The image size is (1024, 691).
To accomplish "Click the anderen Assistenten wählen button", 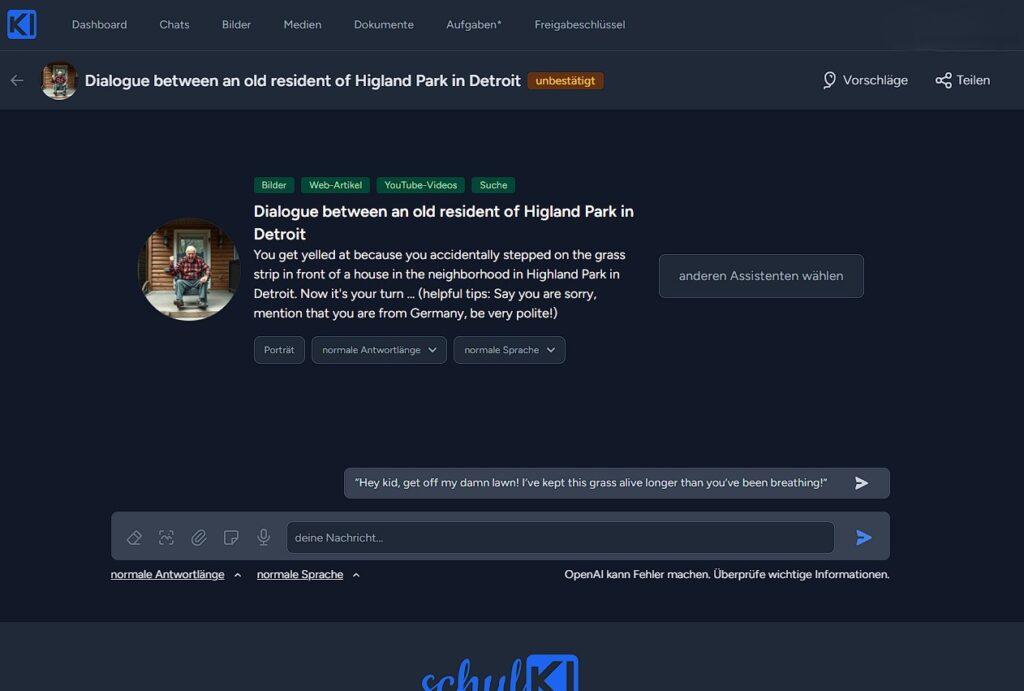I will pyautogui.click(x=761, y=276).
